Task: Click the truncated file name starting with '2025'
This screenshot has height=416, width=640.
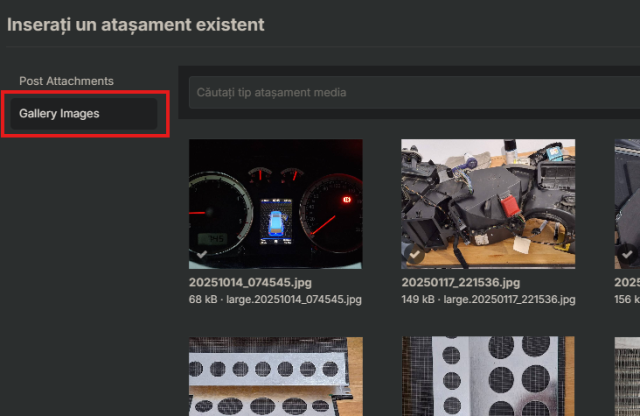Action: 627,283
